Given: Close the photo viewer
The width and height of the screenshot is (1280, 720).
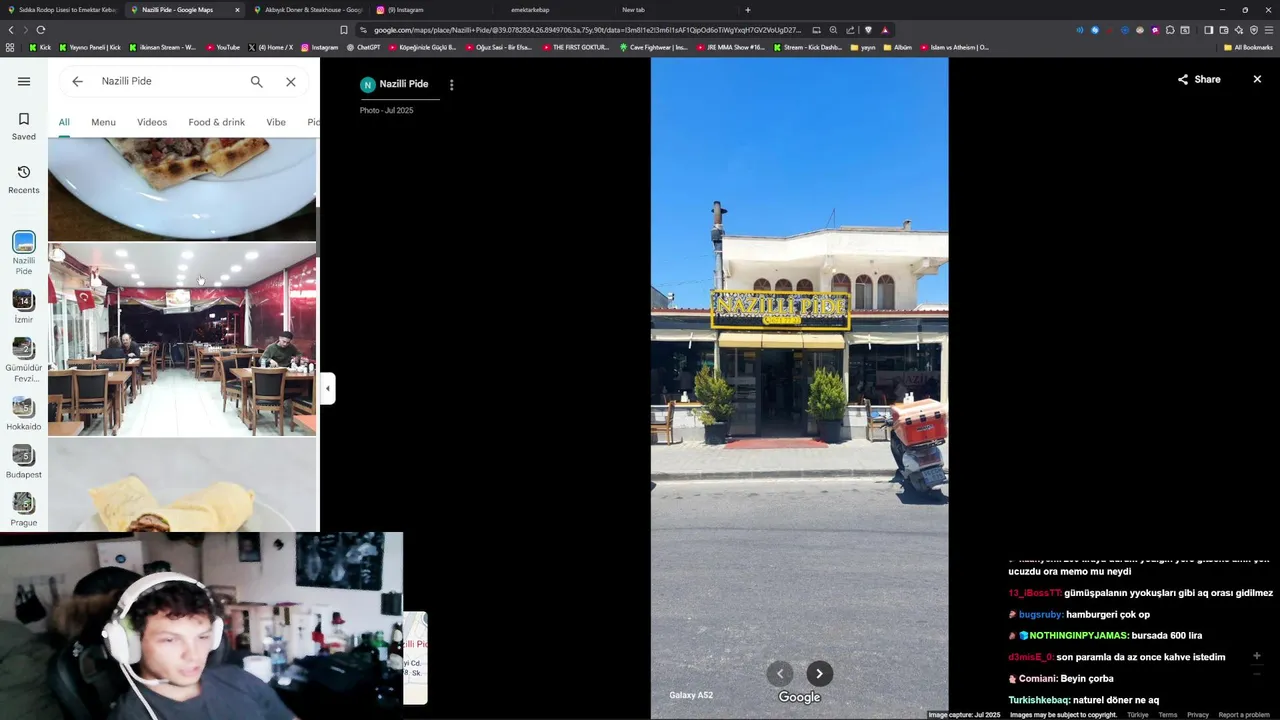Looking at the screenshot, I should click(x=1257, y=79).
